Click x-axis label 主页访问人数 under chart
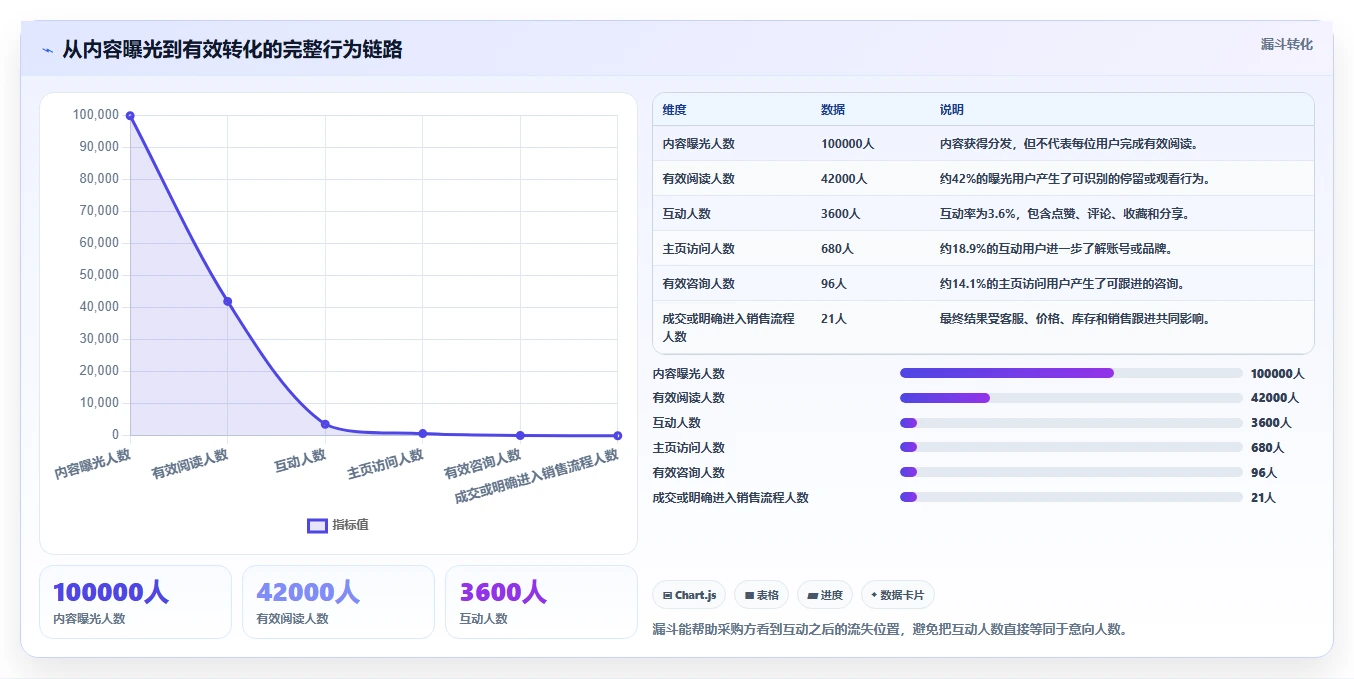Screen dimensions: 1354x679 click(x=385, y=465)
